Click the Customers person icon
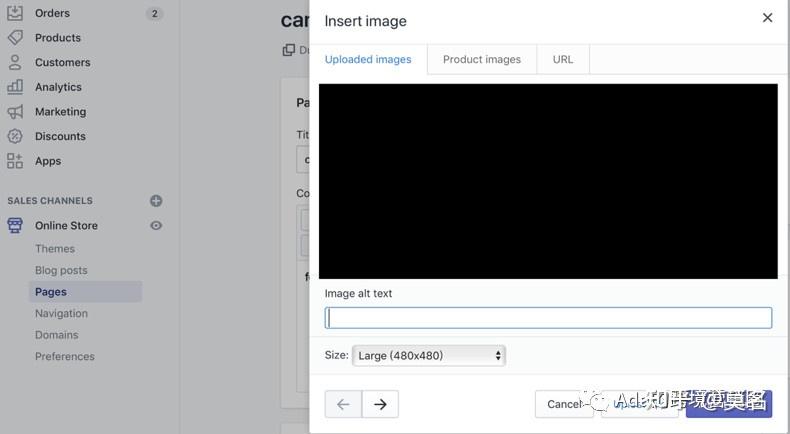Screen dimensions: 790x434 pos(15,62)
